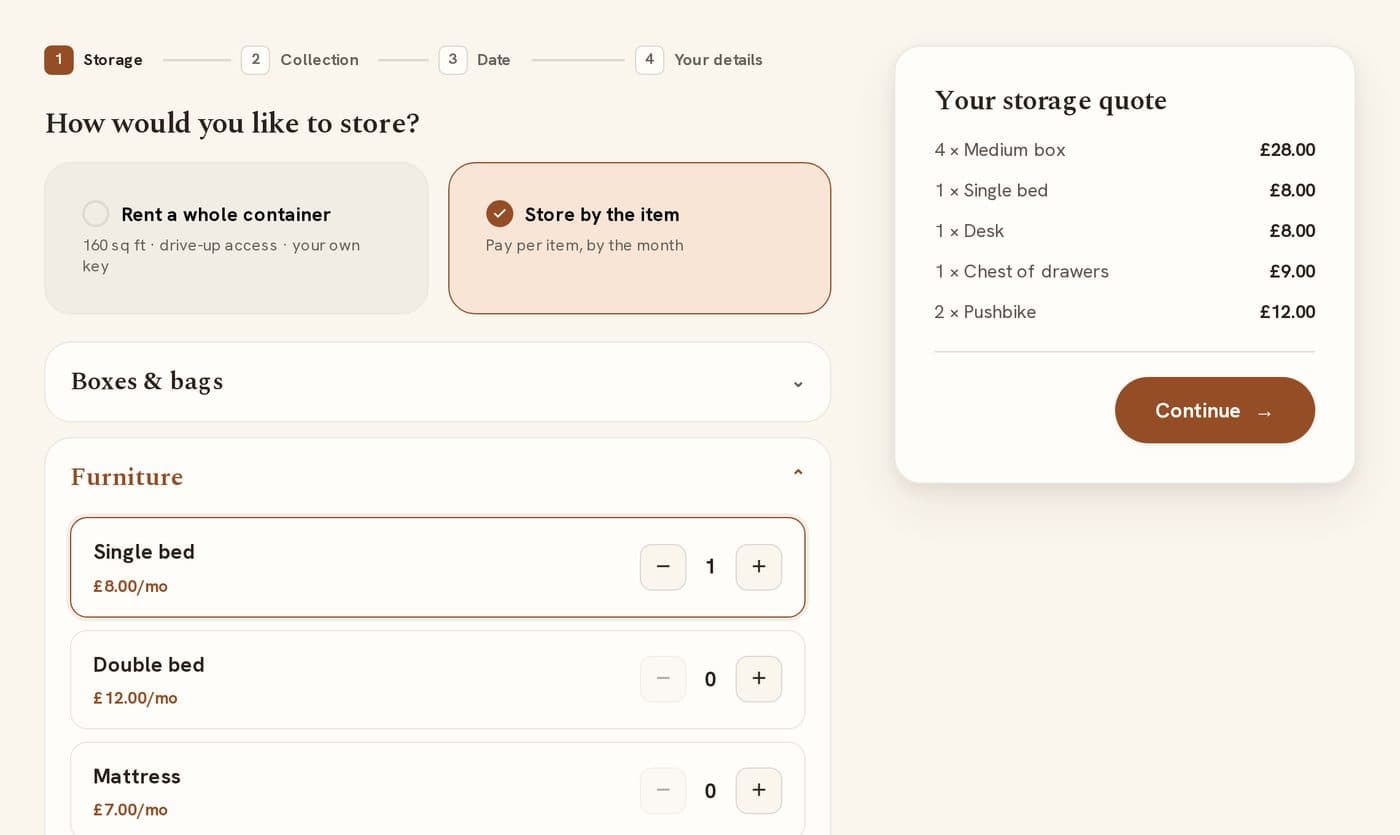The height and width of the screenshot is (835, 1400).
Task: Click the How would you like to store heading
Action: pyautogui.click(x=232, y=124)
